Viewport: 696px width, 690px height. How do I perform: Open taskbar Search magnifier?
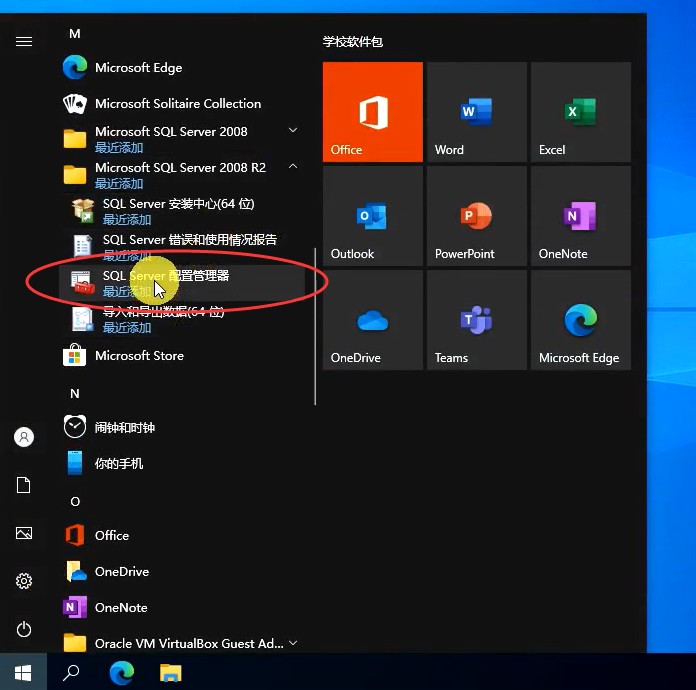(71, 673)
